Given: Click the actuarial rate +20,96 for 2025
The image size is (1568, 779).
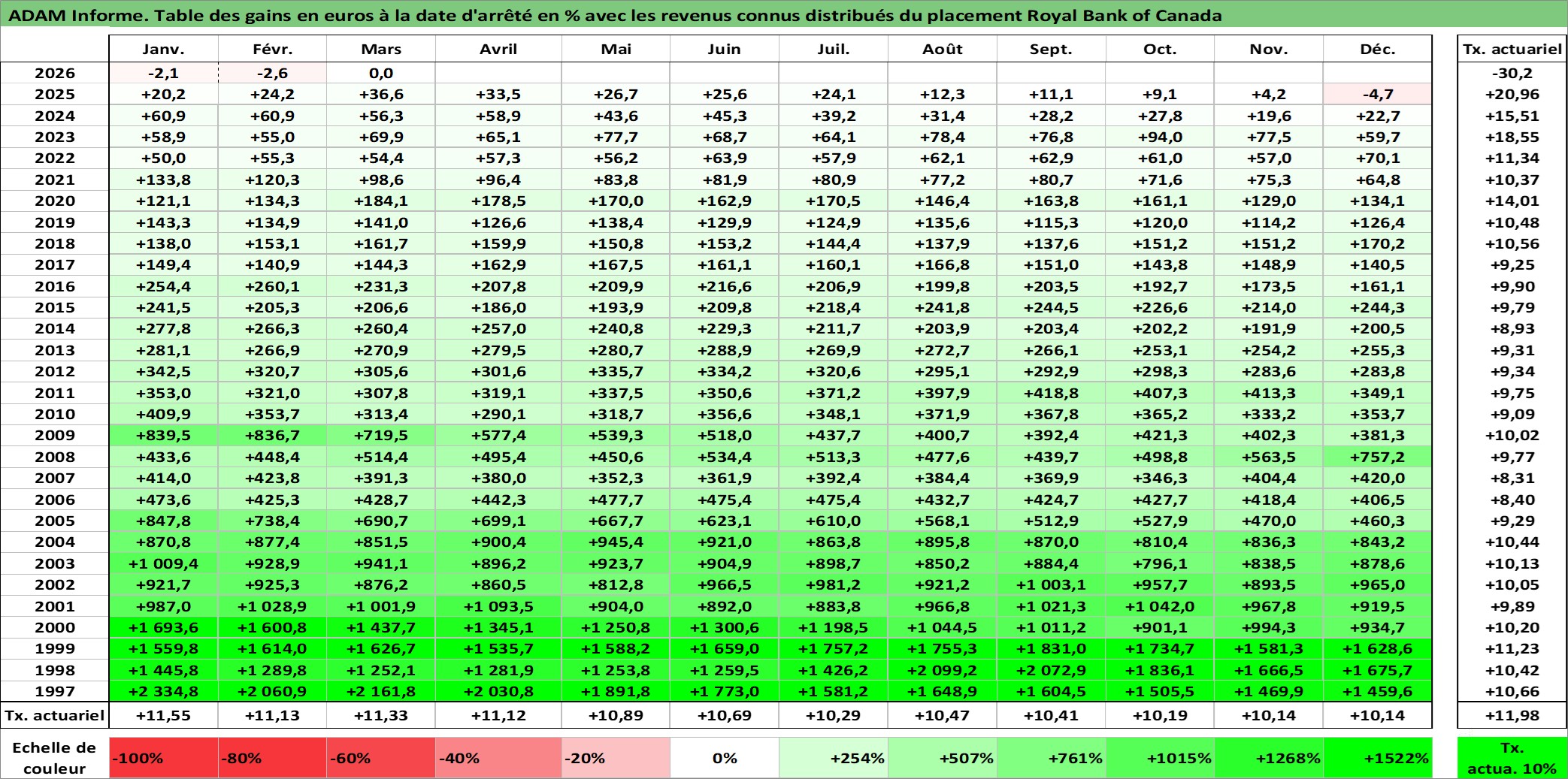Looking at the screenshot, I should (x=1512, y=95).
